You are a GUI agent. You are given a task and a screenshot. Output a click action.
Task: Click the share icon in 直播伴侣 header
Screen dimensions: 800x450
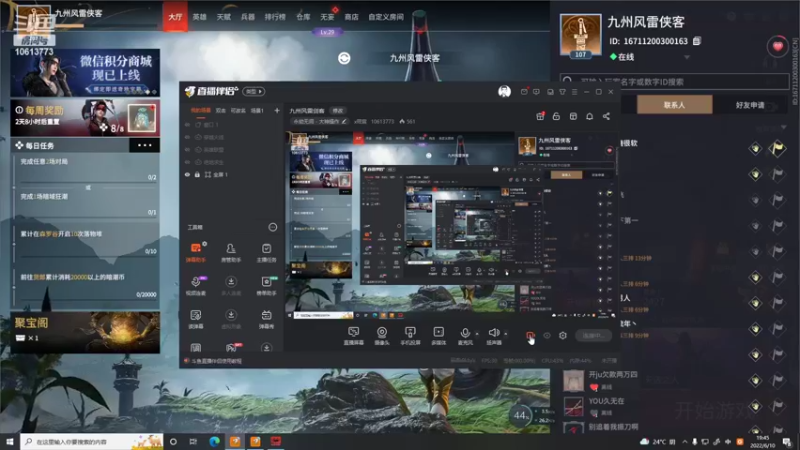(x=606, y=116)
